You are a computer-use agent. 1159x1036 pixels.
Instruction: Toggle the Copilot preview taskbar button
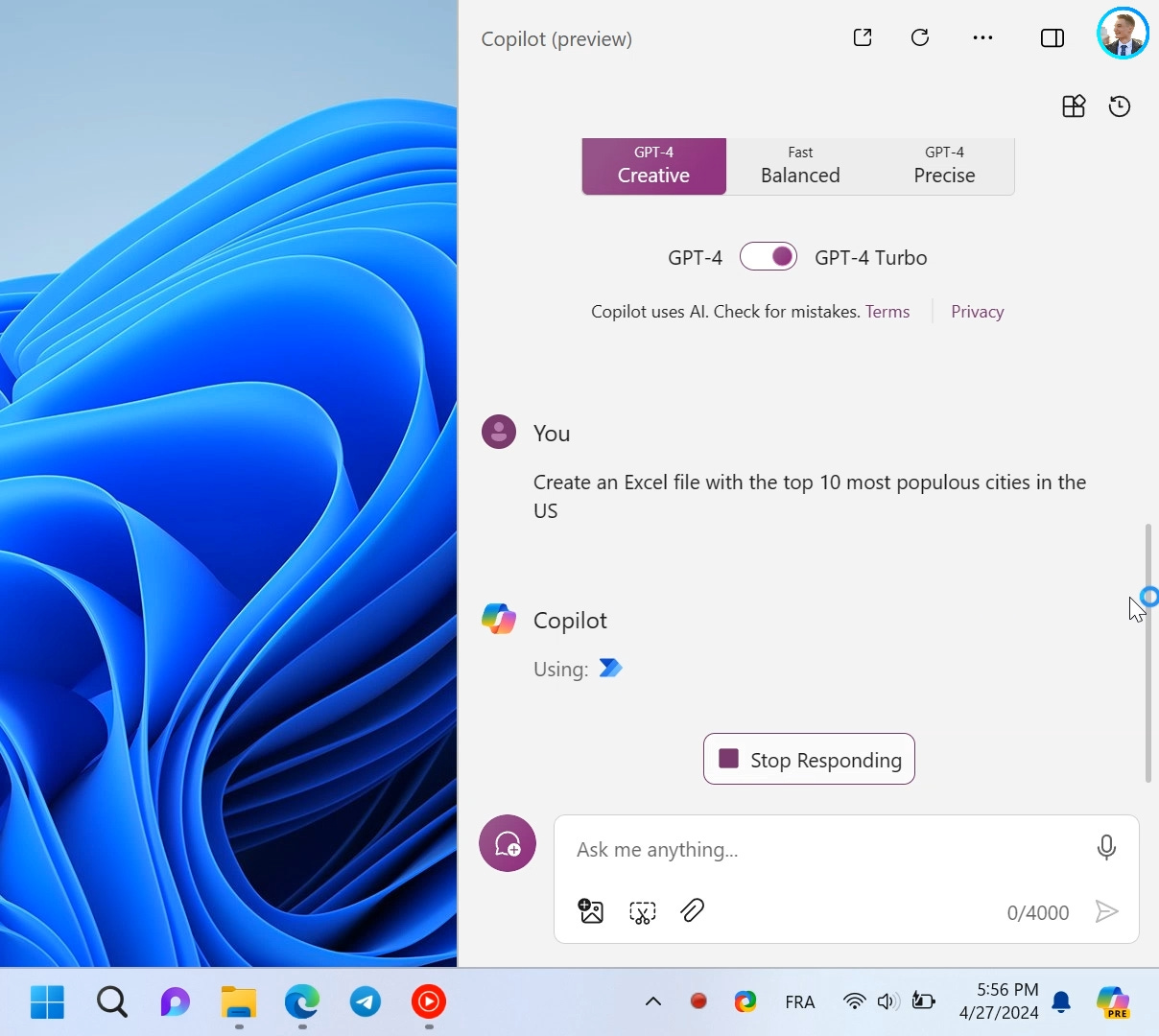pos(1113,1002)
